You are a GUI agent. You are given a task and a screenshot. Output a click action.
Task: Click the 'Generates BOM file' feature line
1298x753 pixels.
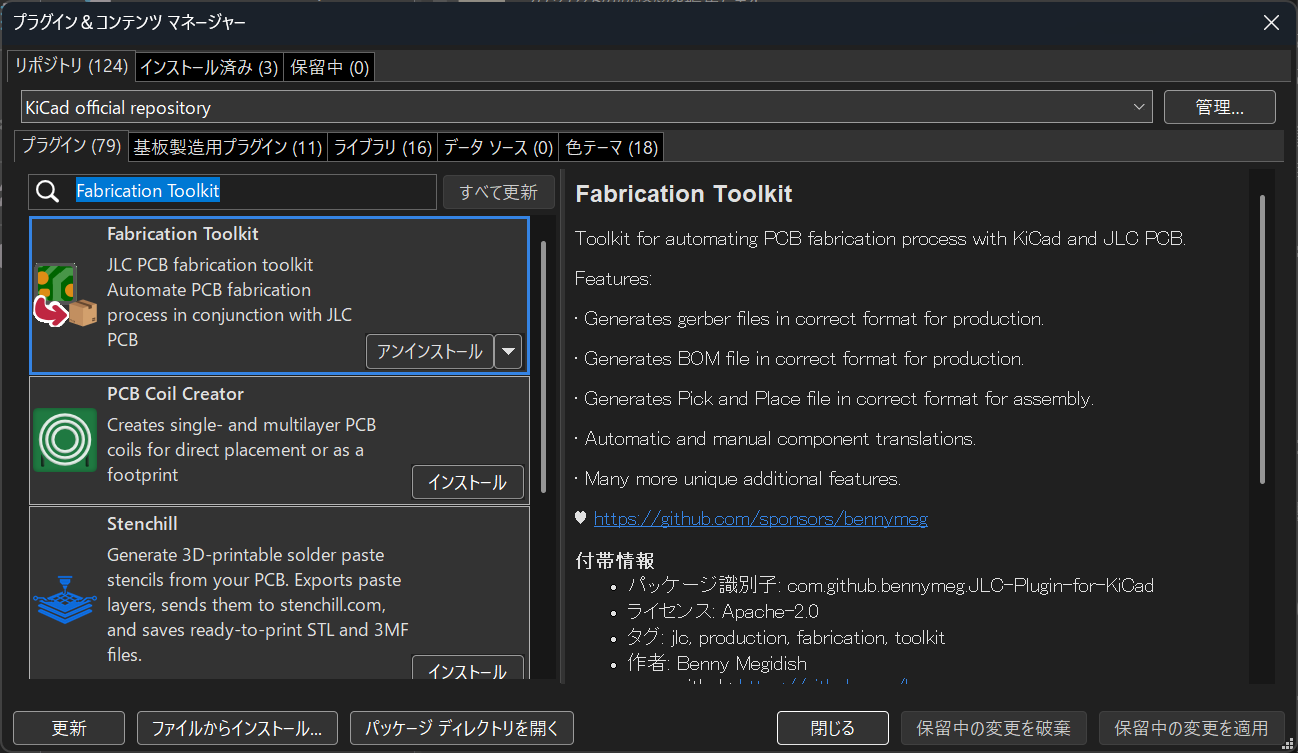800,359
